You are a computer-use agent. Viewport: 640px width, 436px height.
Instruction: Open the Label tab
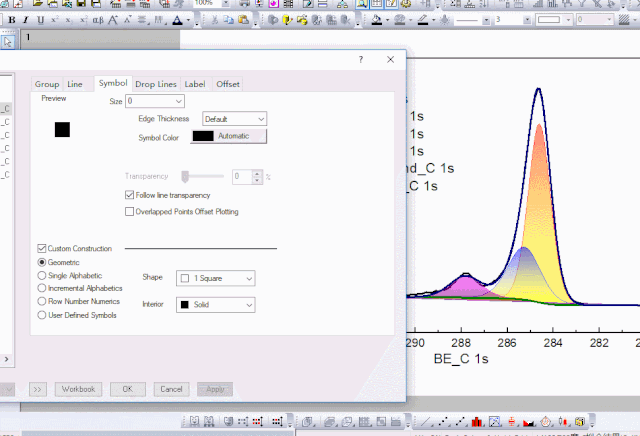click(194, 84)
